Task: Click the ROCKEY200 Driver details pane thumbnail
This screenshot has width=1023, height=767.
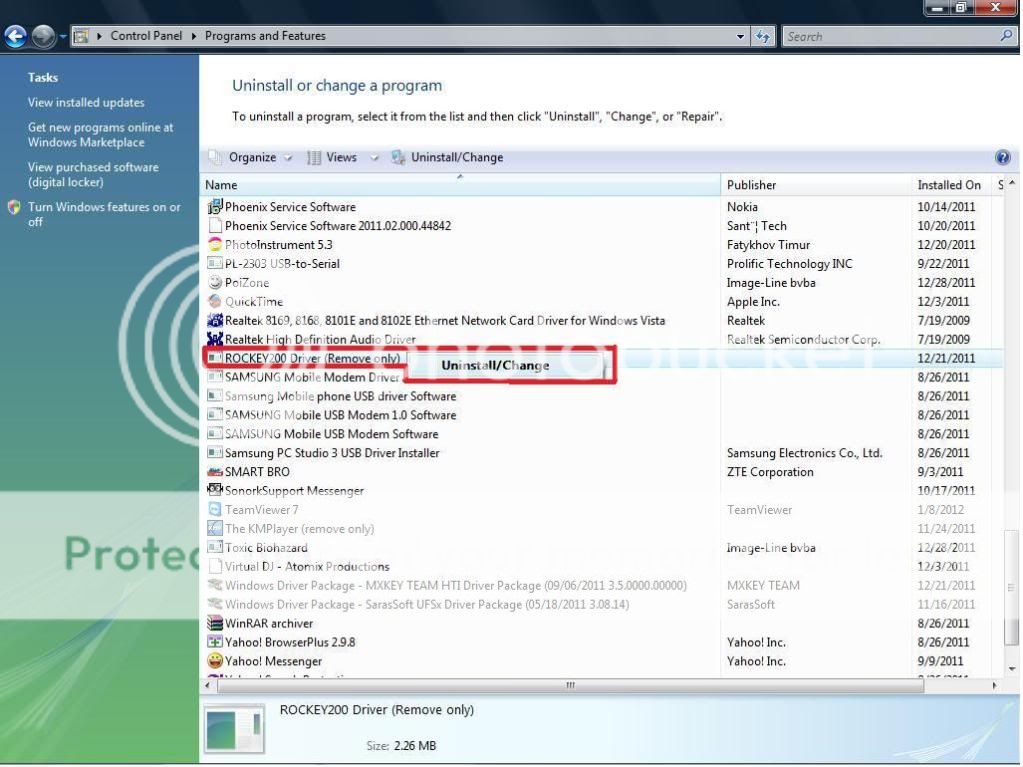Action: (x=234, y=728)
